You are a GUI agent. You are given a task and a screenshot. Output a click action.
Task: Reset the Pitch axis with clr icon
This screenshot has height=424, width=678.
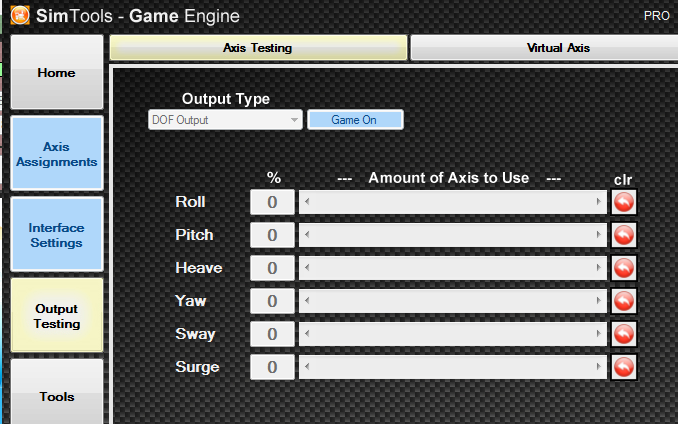(x=624, y=235)
